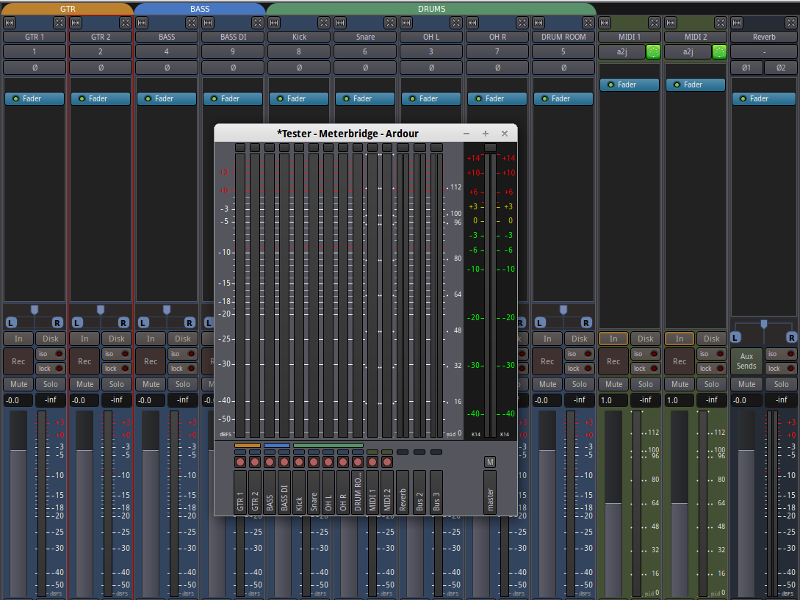Click the Kick strip width toggle icon
This screenshot has width=800, height=600.
274,22
